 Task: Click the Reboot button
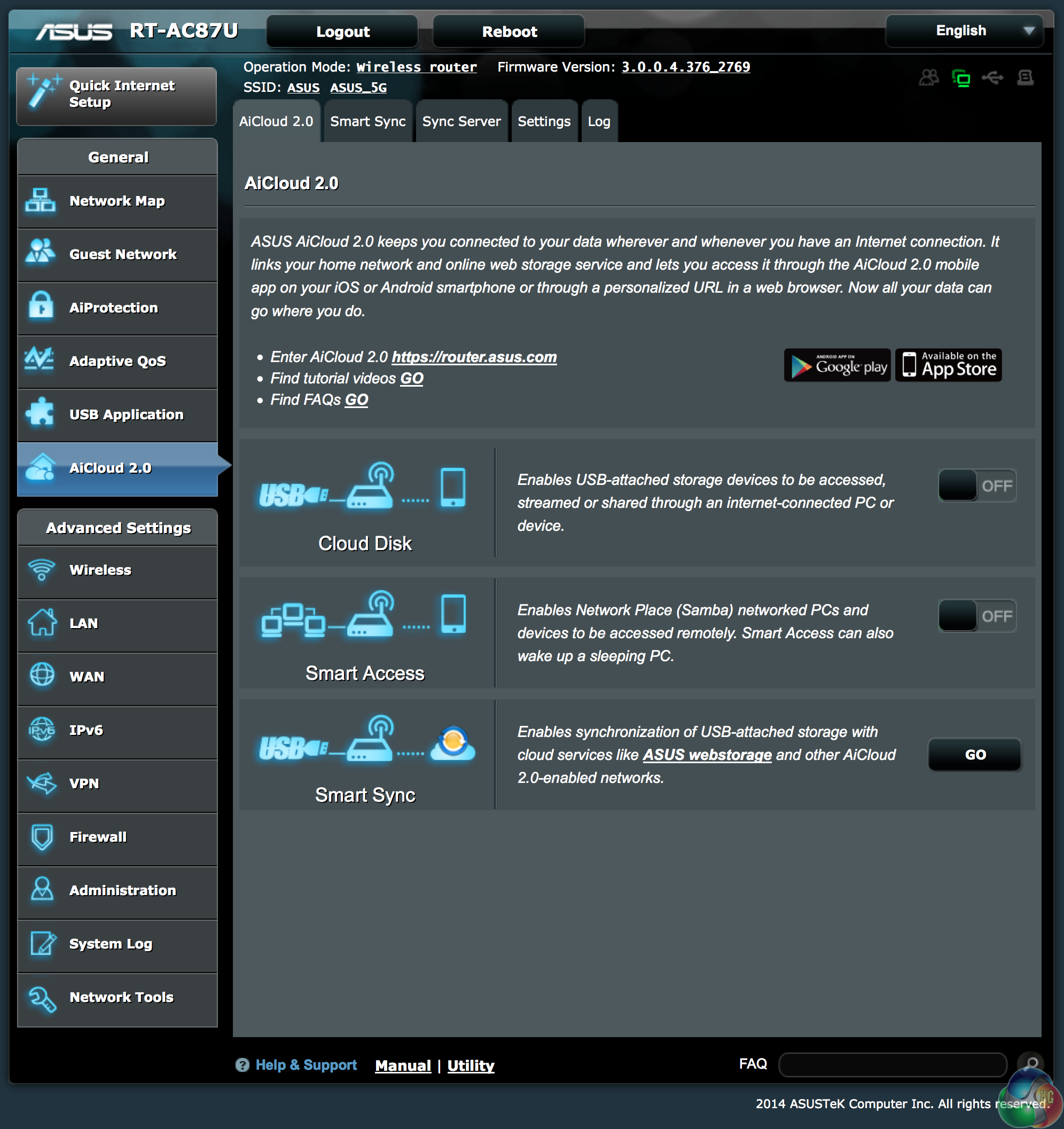(509, 32)
